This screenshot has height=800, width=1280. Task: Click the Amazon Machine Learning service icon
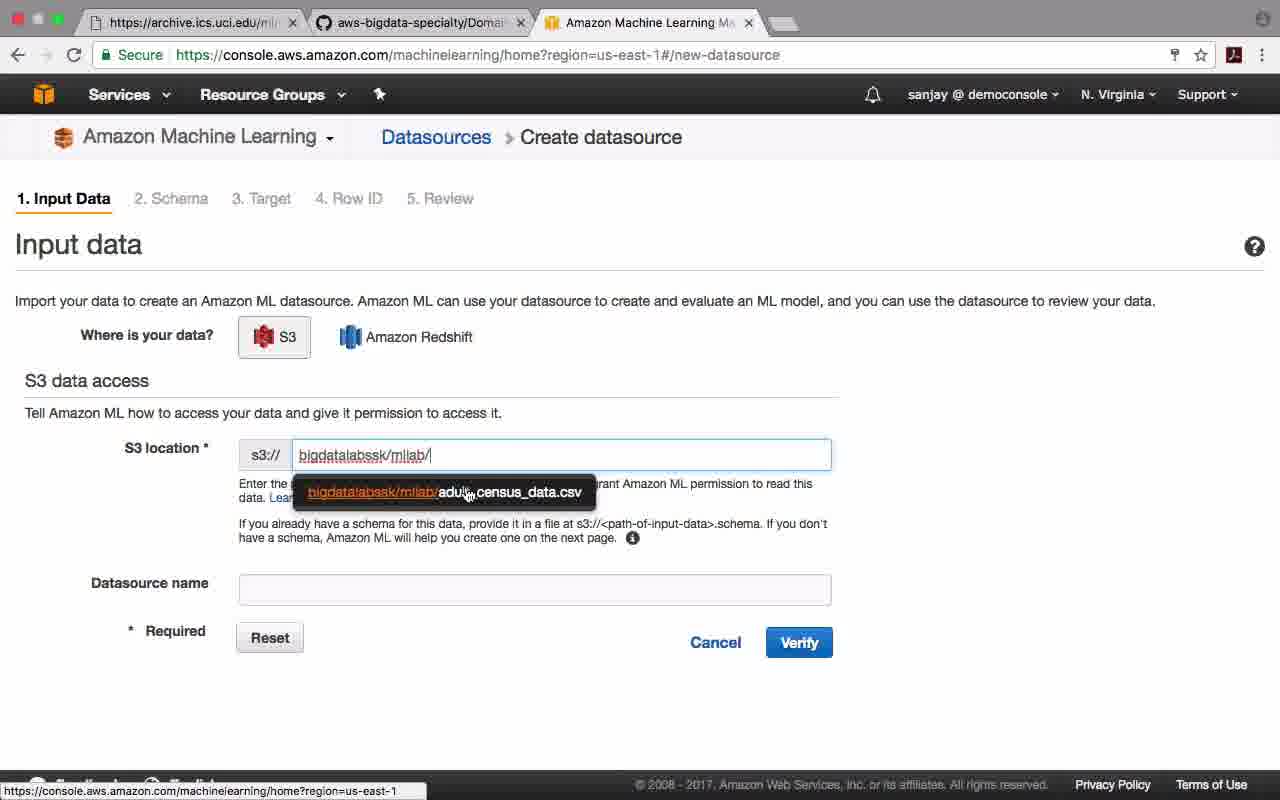pos(64,138)
